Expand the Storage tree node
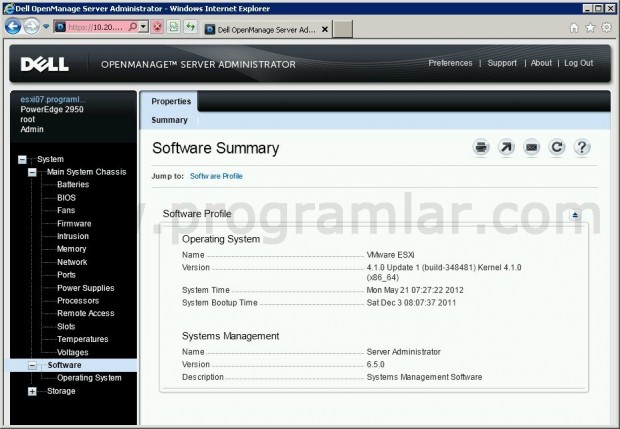The image size is (620, 429). point(32,391)
